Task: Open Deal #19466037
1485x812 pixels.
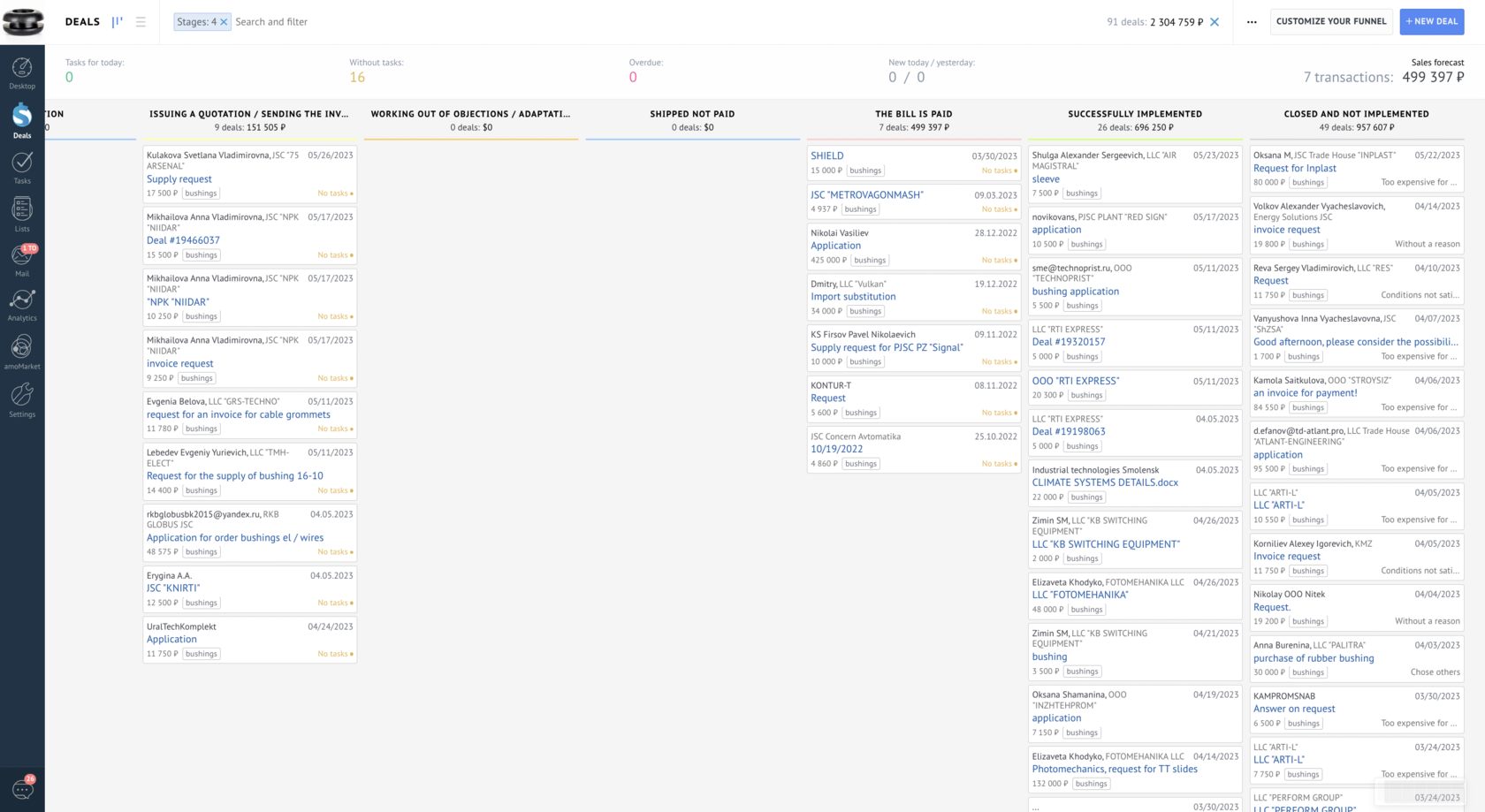Action: [183, 240]
